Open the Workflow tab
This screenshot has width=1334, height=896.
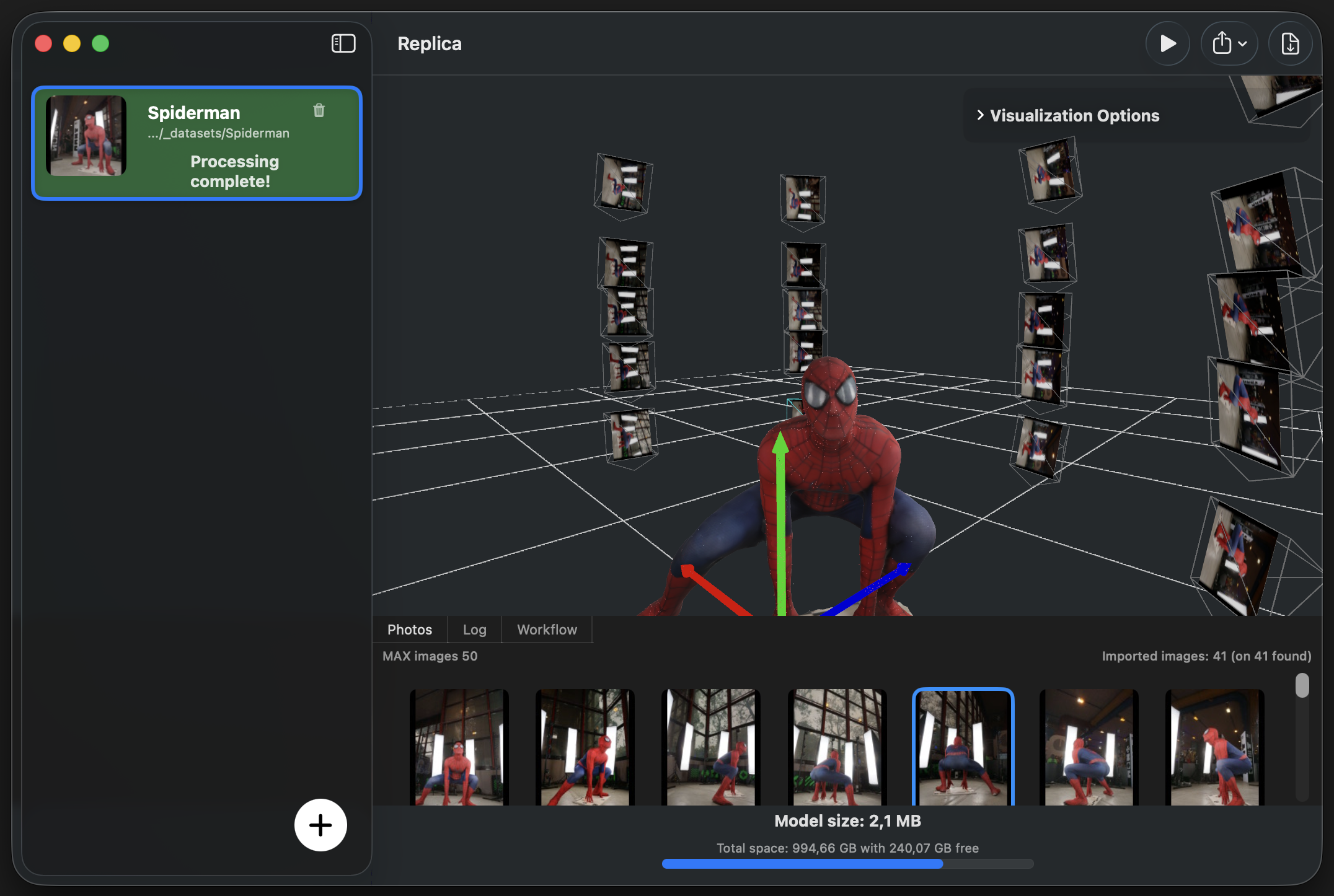[547, 630]
